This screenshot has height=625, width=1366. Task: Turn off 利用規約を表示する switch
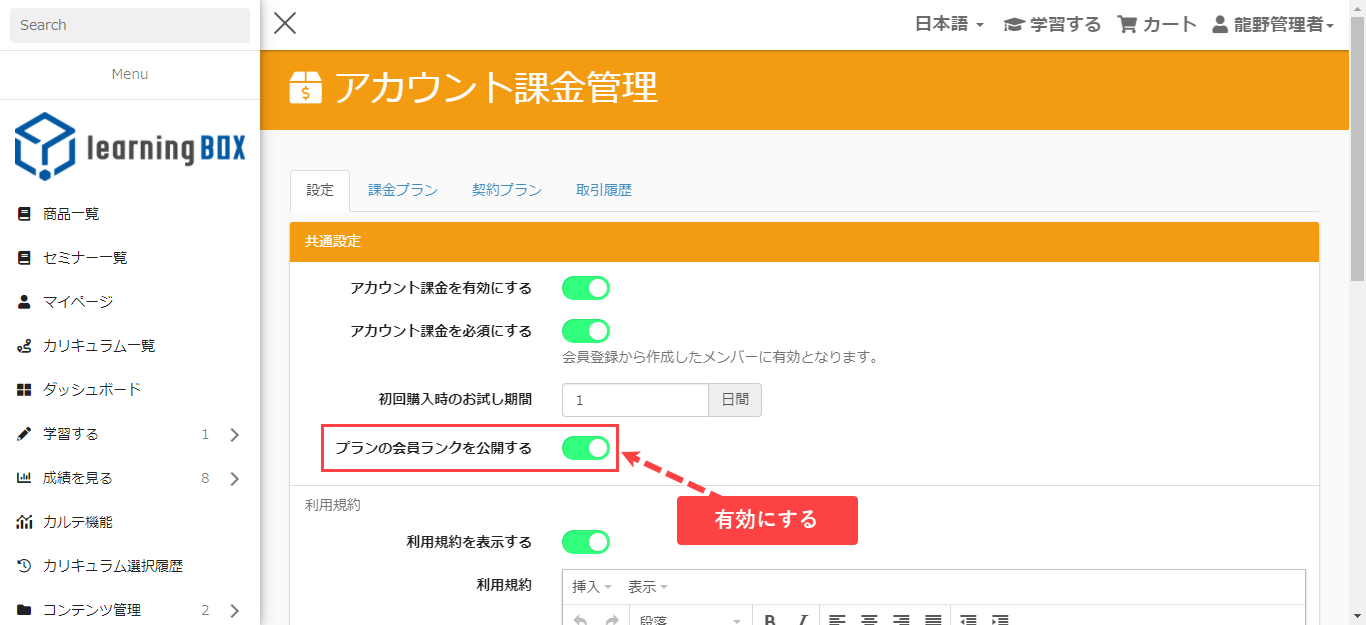click(x=585, y=542)
